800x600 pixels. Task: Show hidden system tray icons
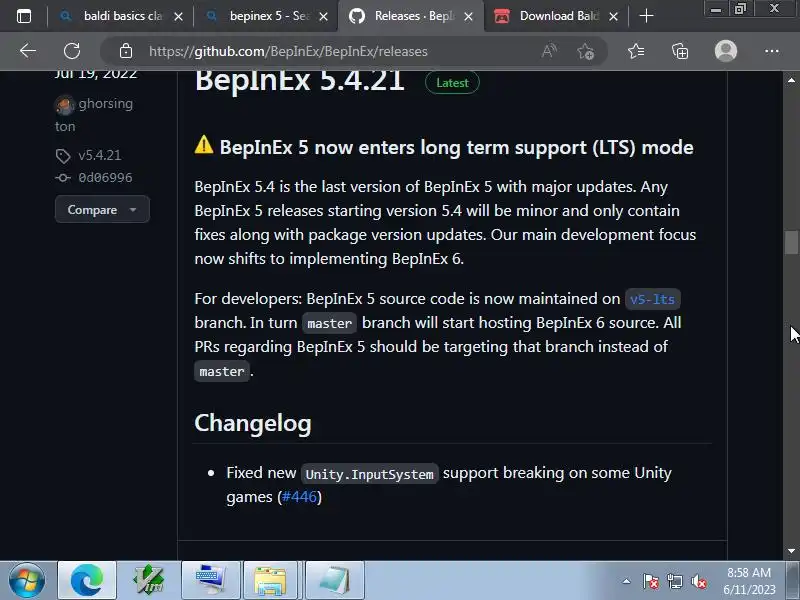pyautogui.click(x=627, y=581)
